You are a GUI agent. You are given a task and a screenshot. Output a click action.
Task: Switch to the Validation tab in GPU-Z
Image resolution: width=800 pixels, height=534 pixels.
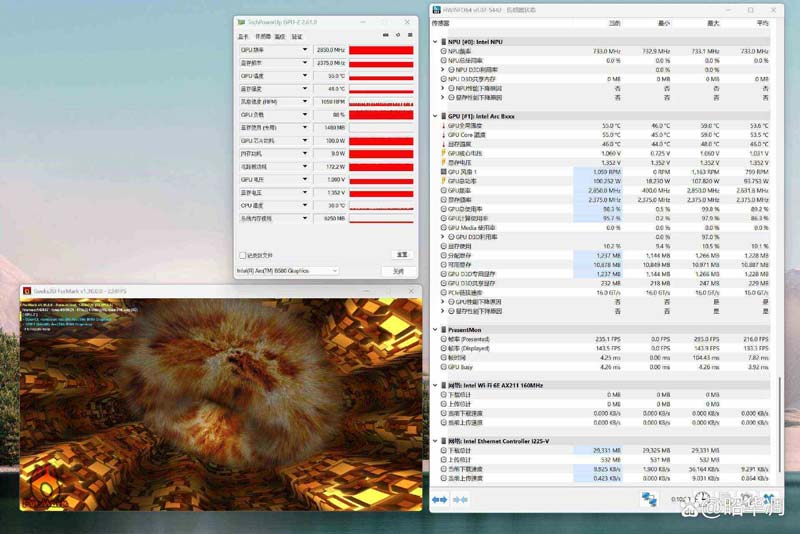(297, 37)
